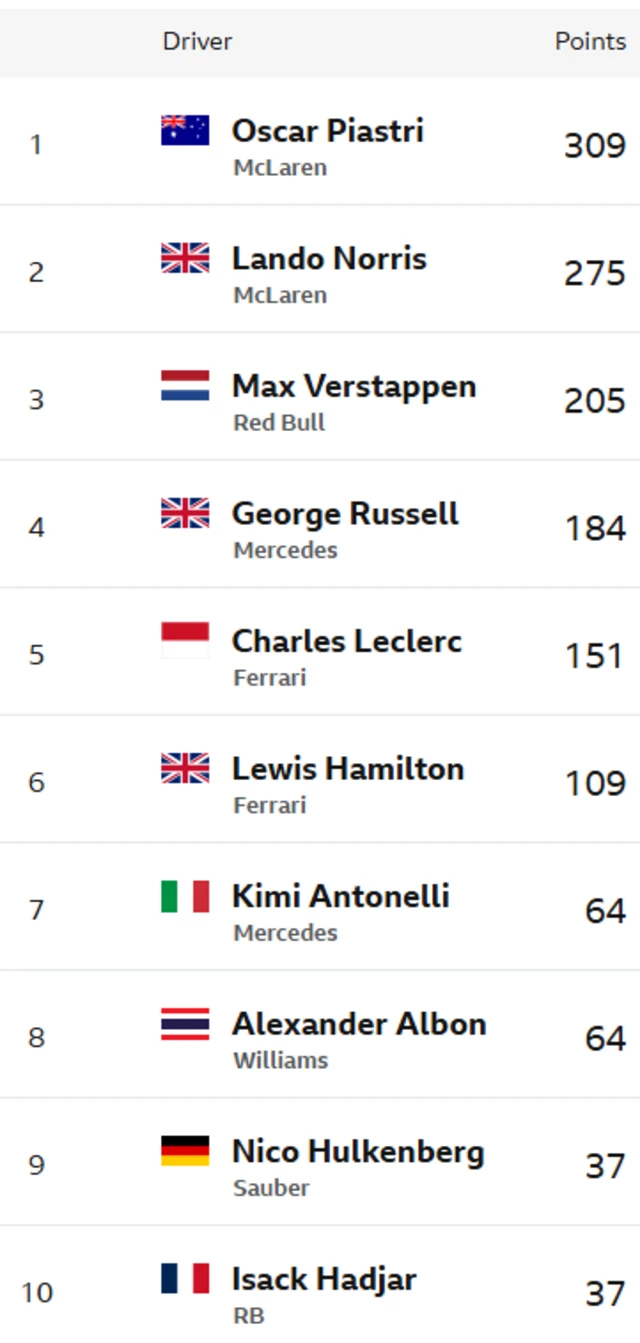Click the Monaco flag next to Charles Leclerc

[185, 640]
